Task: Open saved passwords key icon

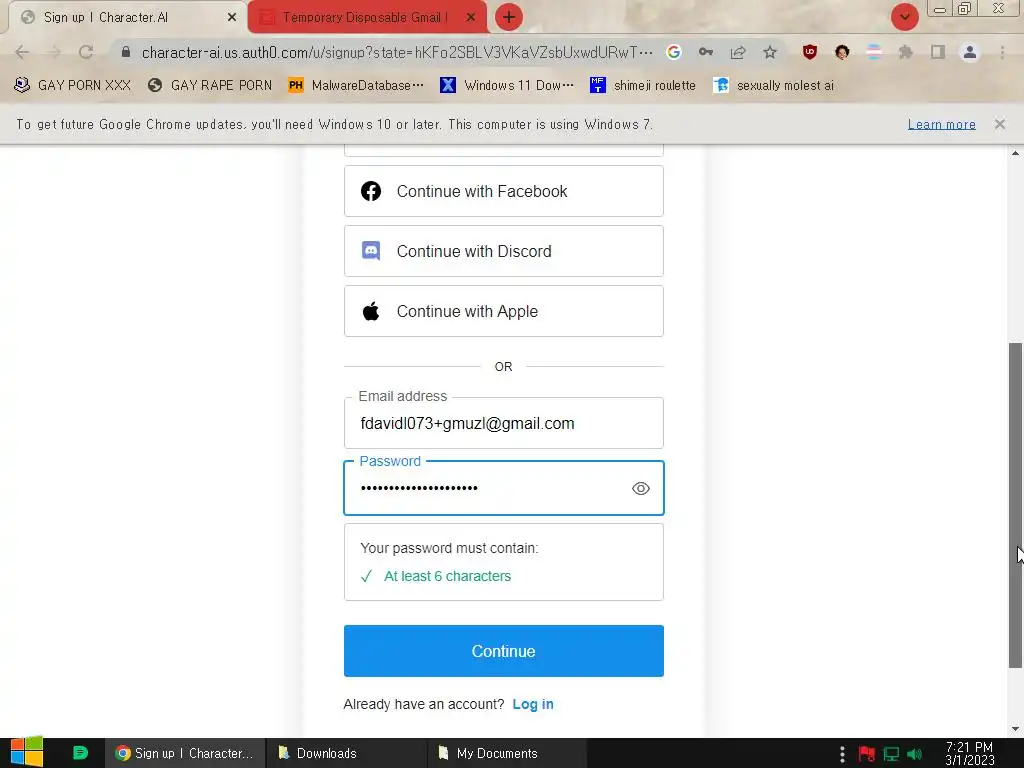Action: (x=706, y=52)
